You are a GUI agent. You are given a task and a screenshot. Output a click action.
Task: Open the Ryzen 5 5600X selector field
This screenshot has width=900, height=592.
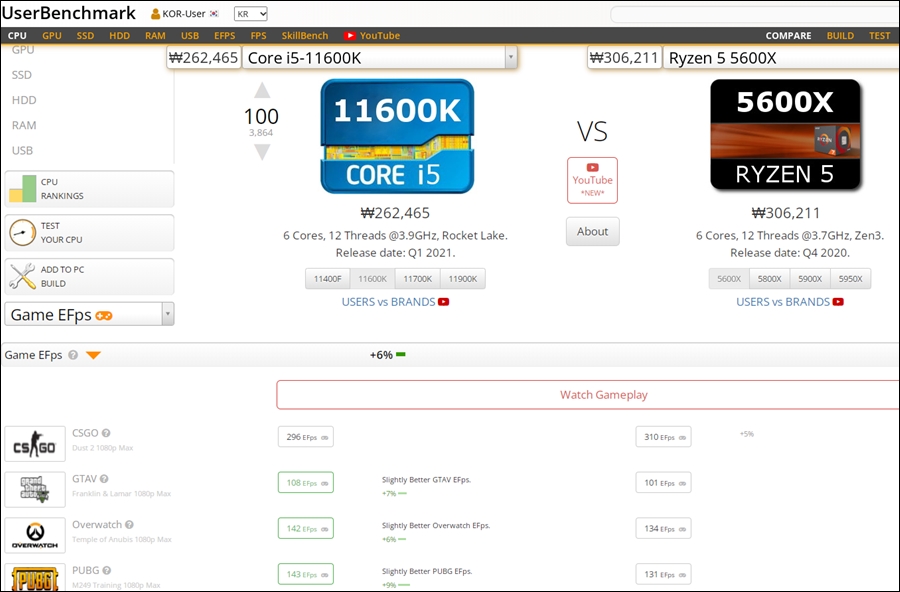click(781, 58)
